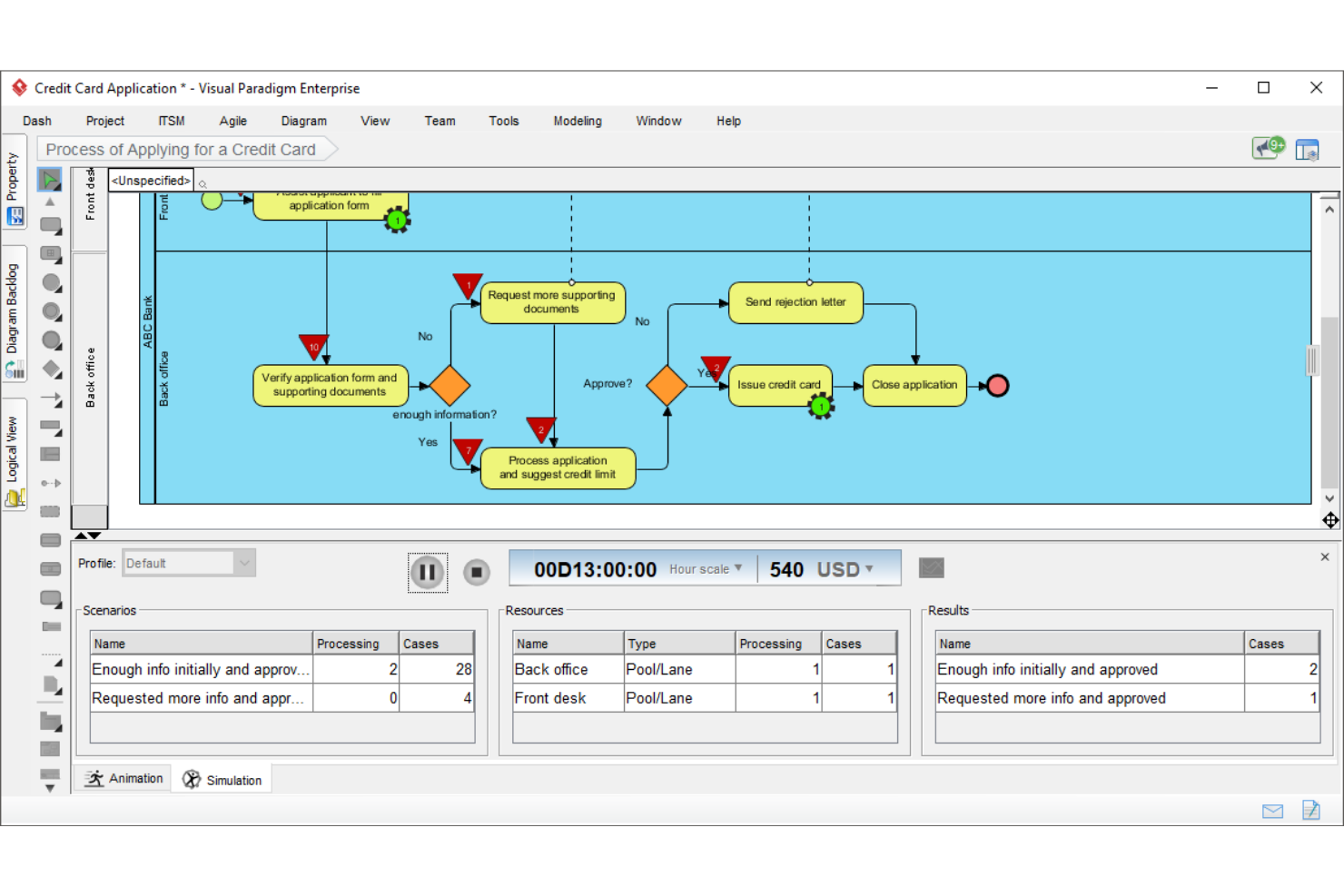
Task: Select the Start Event circle tool
Action: point(51,282)
